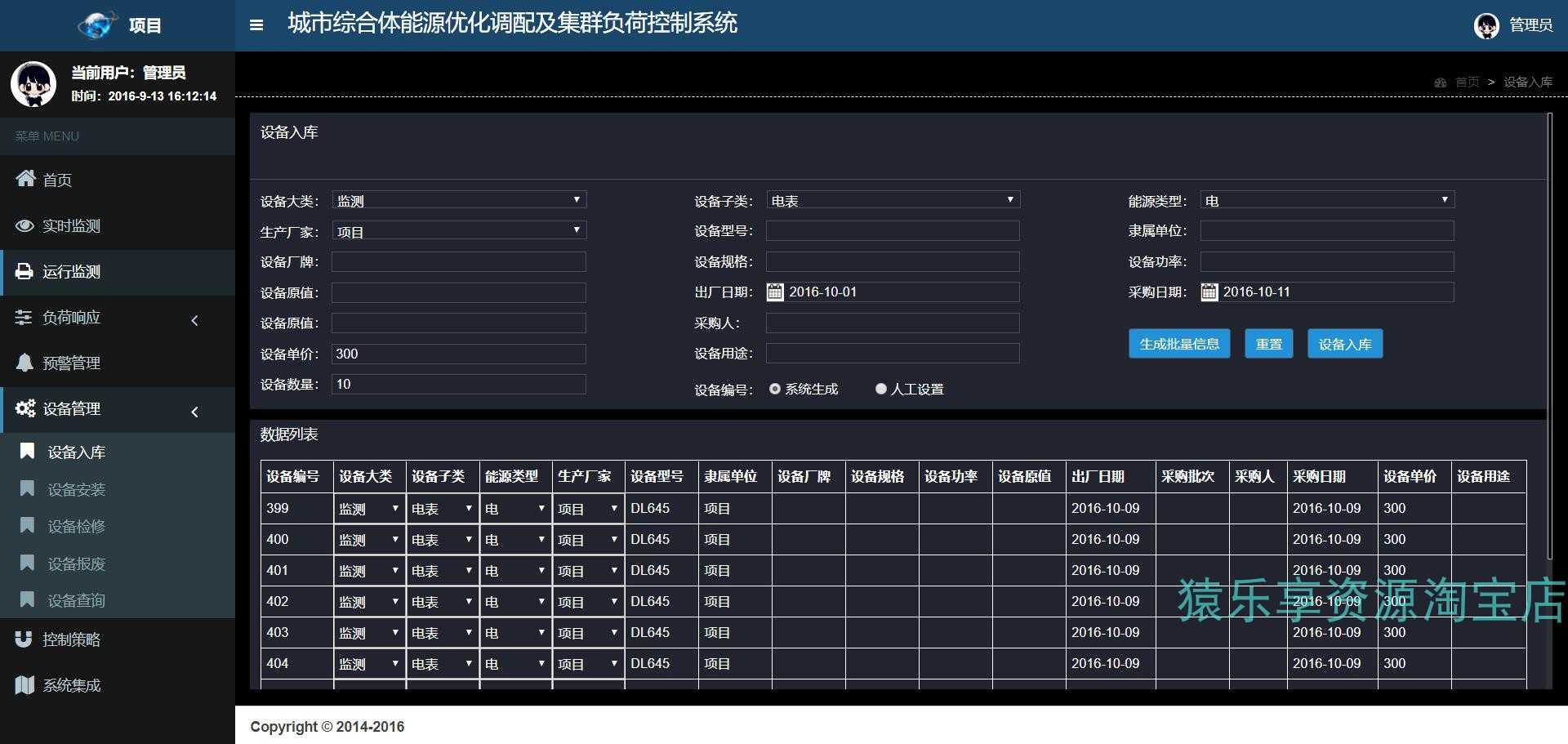Click the bookmark icon beside 设备入库
The width and height of the screenshot is (1568, 744).
(27, 451)
